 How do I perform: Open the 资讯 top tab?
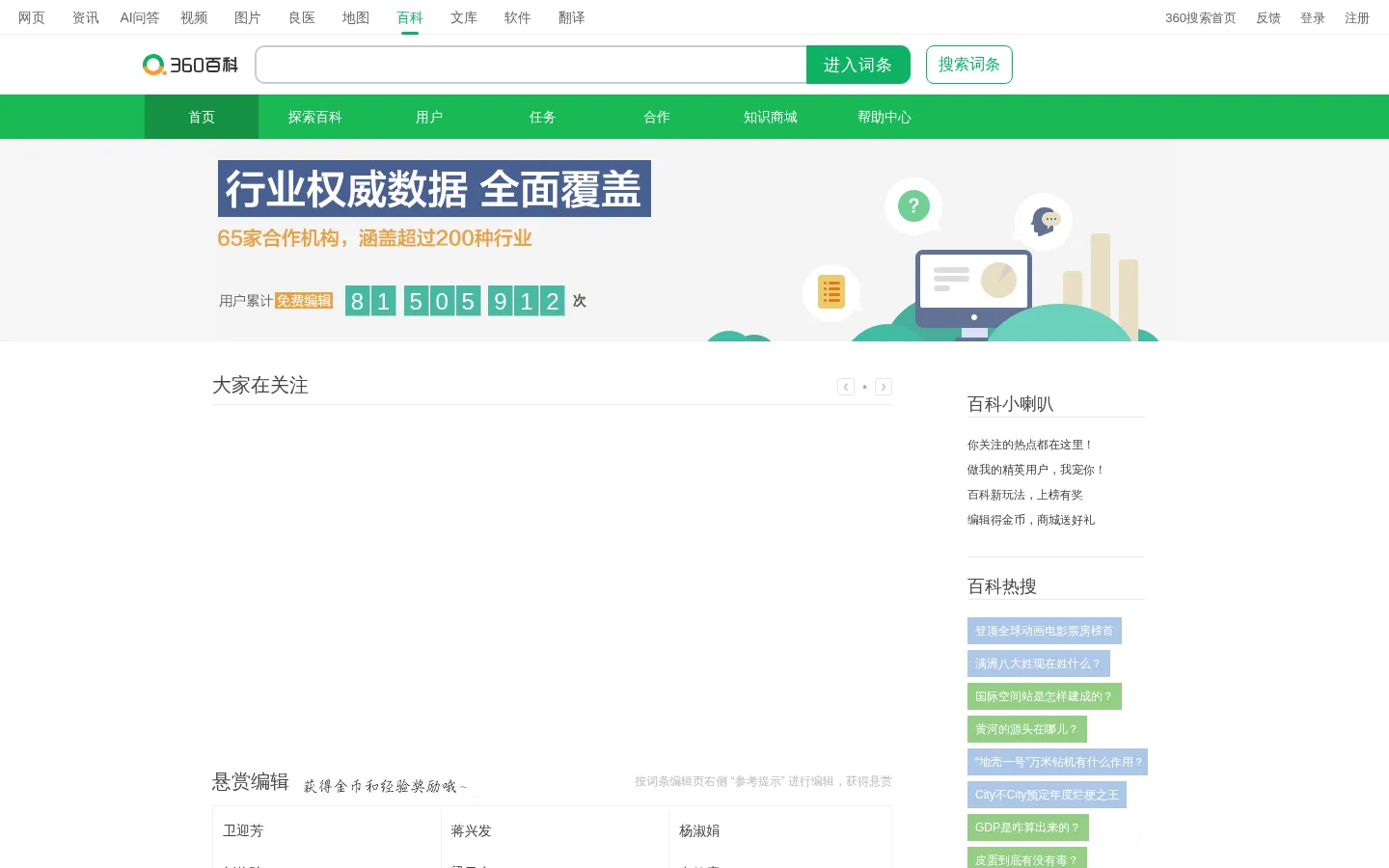[86, 17]
